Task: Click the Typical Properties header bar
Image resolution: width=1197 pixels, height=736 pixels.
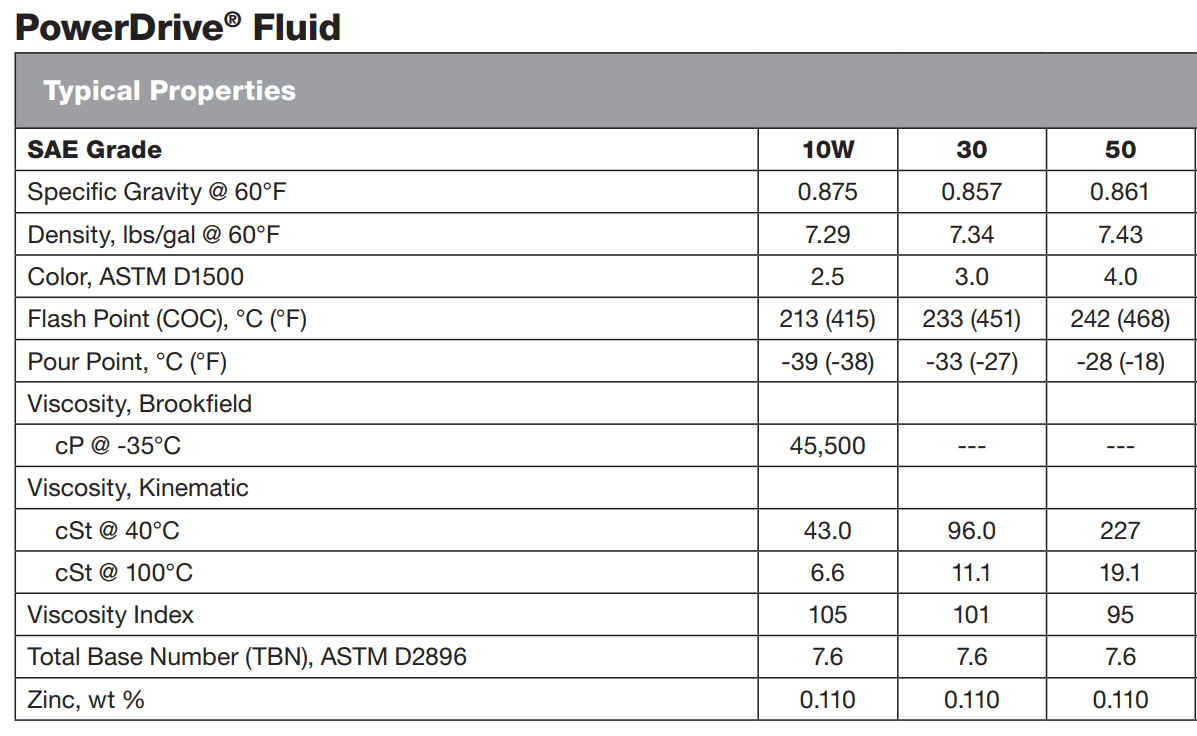Action: [x=170, y=91]
